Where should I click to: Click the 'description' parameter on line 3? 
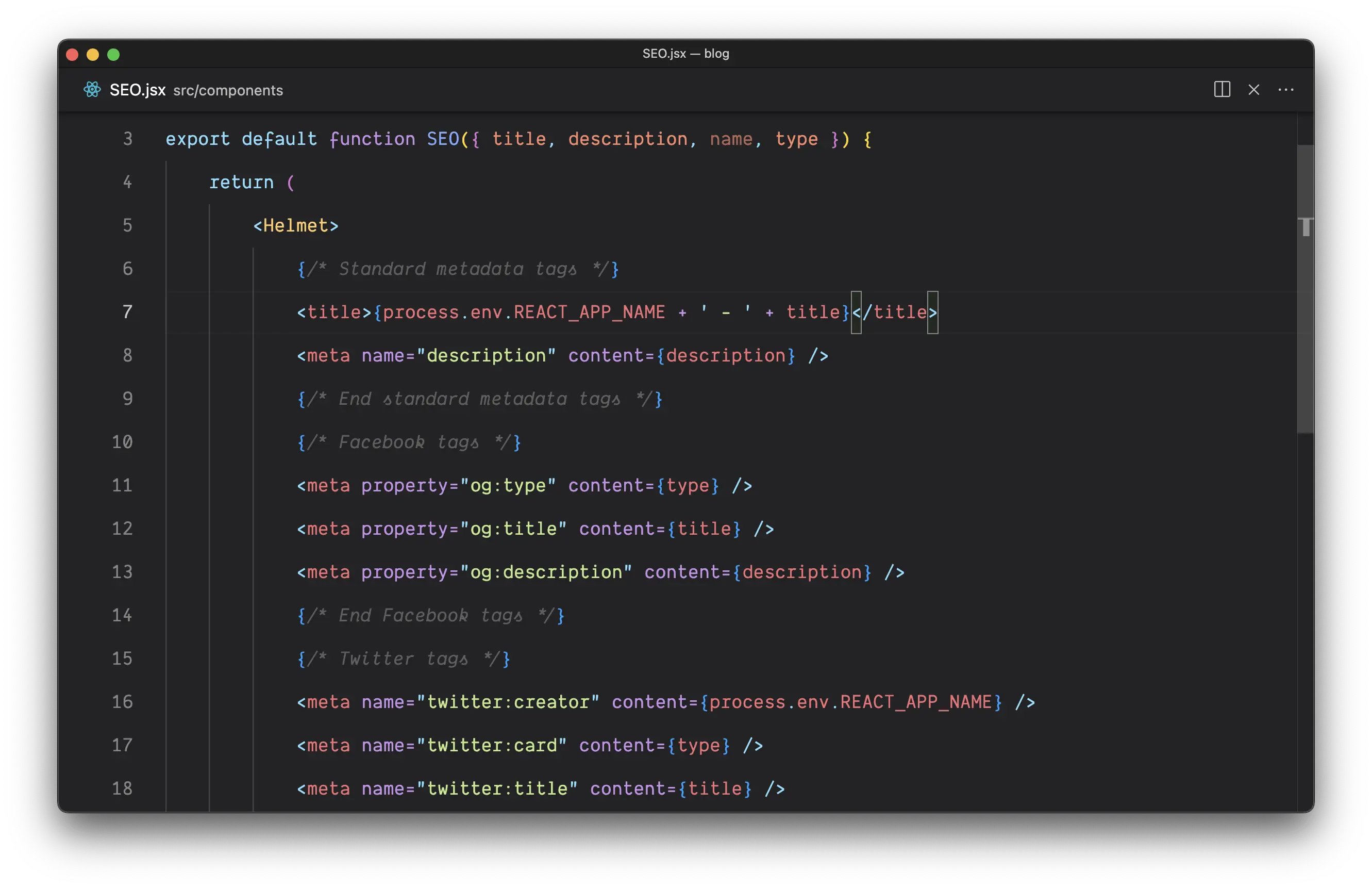[x=628, y=139]
